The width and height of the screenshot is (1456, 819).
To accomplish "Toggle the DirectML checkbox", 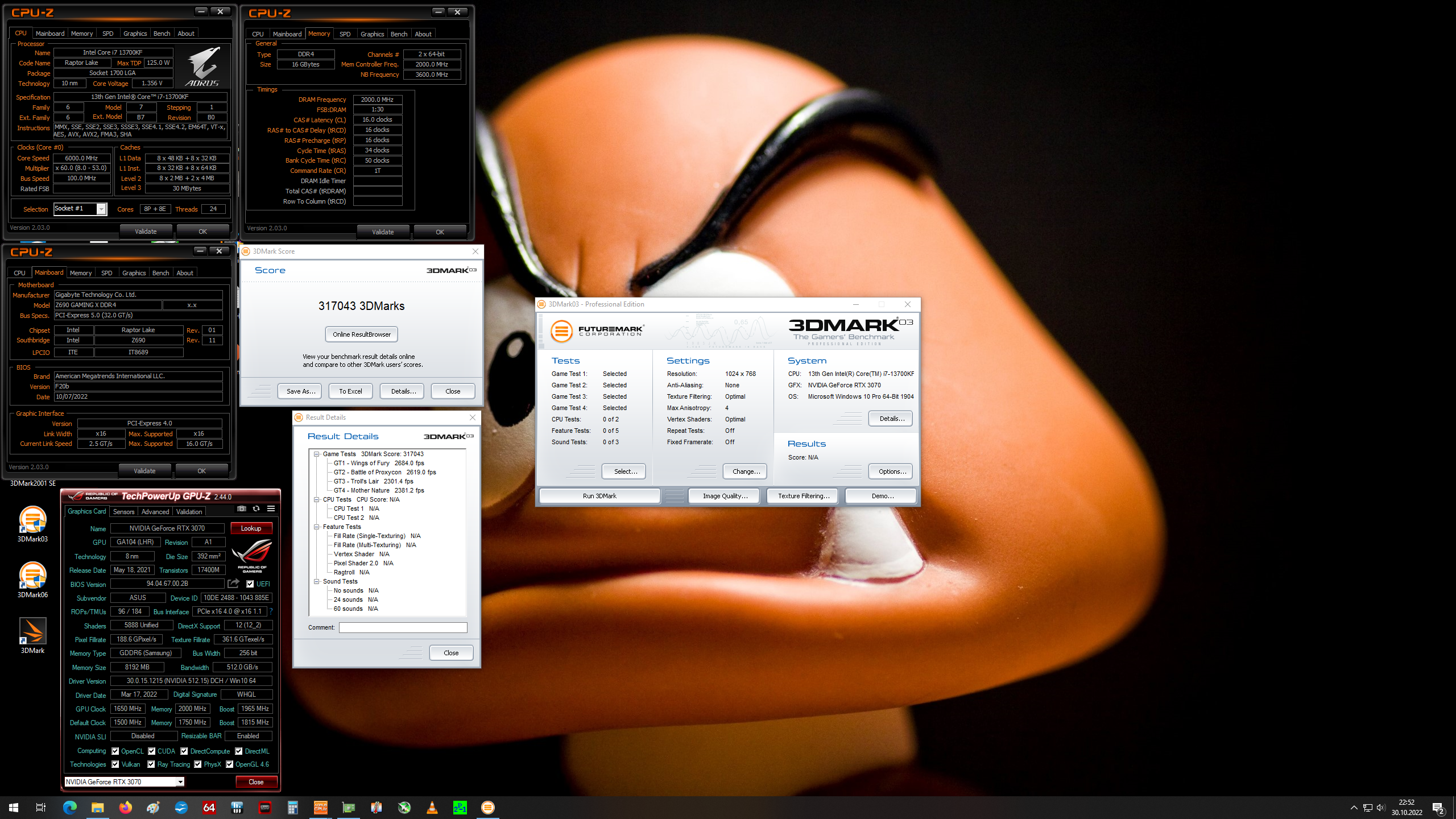I will click(239, 751).
